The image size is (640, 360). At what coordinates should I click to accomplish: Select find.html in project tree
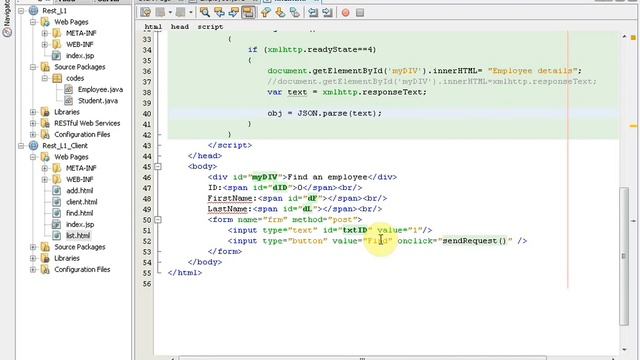pyautogui.click(x=80, y=213)
